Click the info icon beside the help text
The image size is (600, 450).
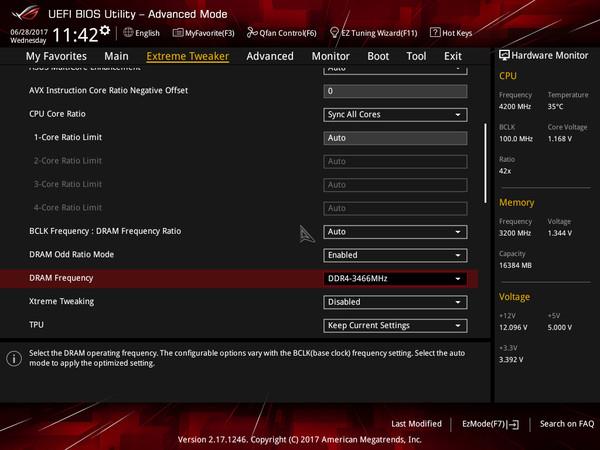[x=14, y=359]
